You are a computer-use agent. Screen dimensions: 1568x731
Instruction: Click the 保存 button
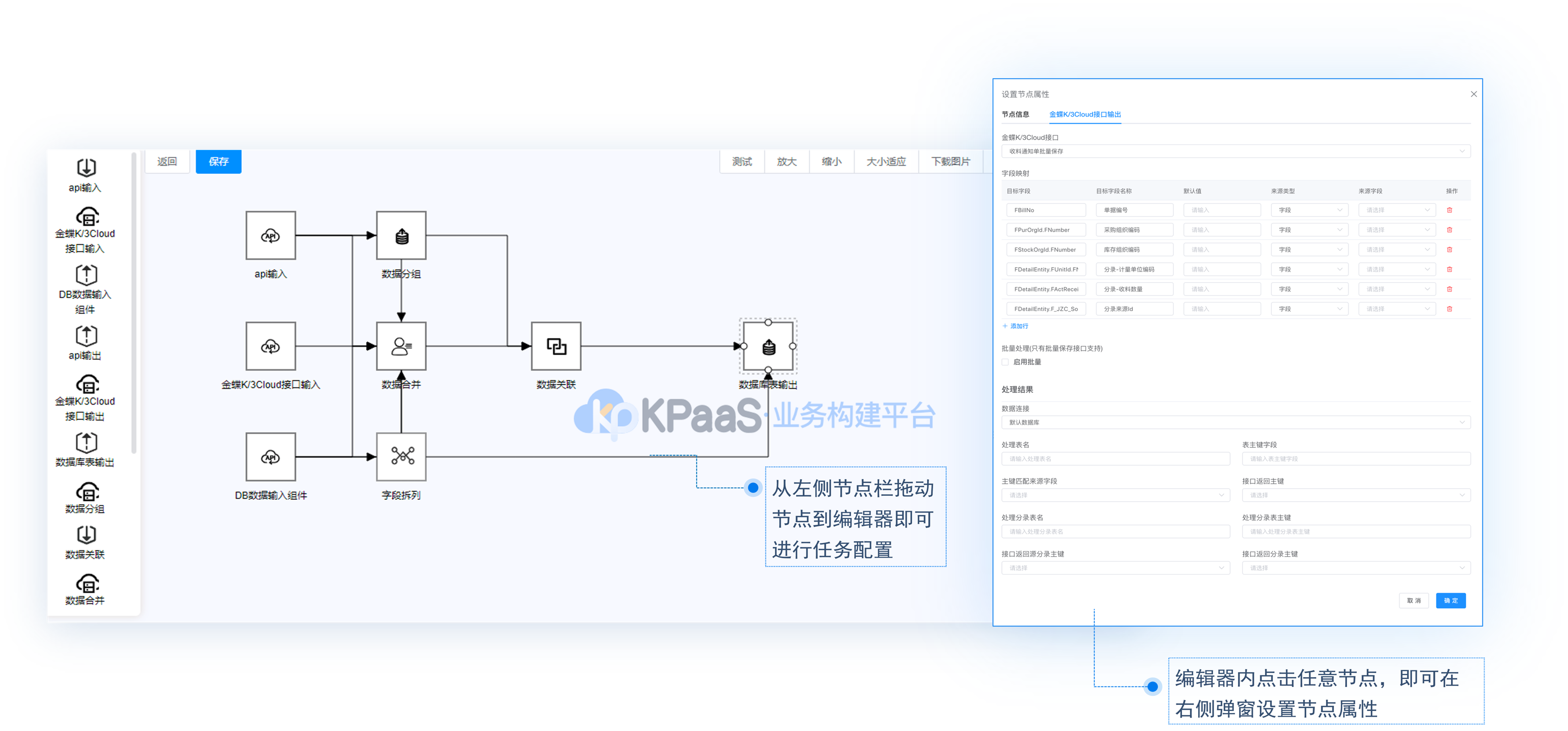(x=218, y=161)
